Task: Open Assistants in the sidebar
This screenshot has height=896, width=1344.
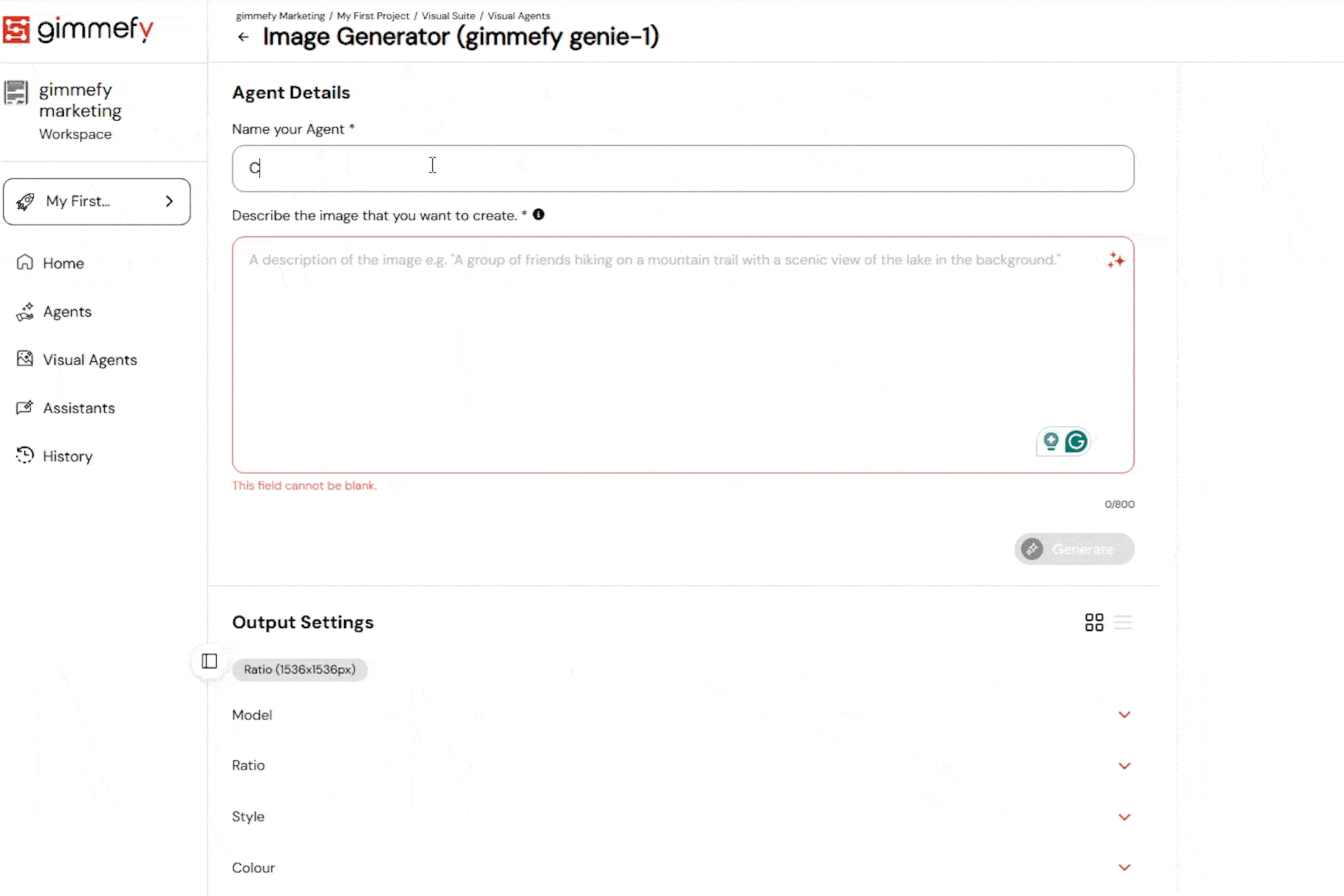Action: 79,408
